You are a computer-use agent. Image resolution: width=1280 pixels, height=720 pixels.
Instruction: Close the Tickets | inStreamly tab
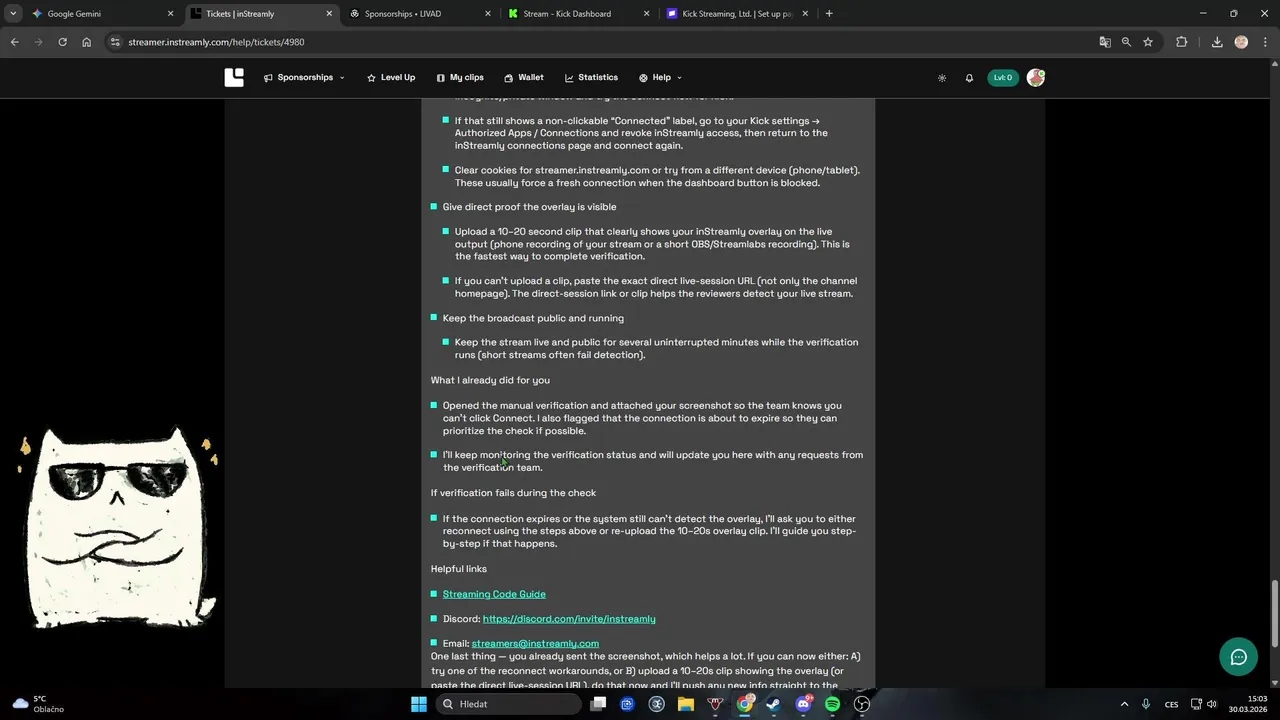pyautogui.click(x=329, y=14)
